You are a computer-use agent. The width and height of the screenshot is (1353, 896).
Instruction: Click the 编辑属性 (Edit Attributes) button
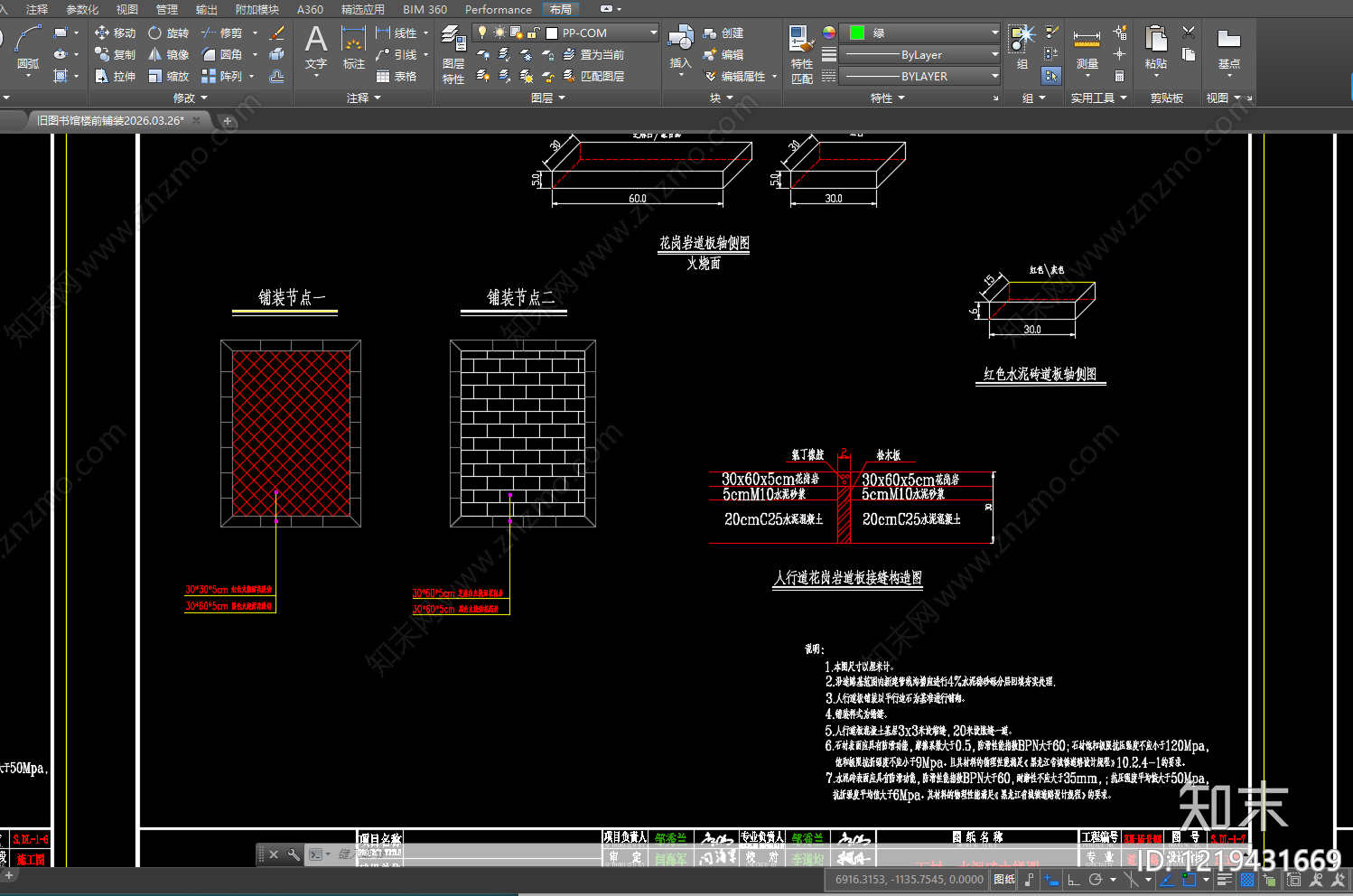[741, 76]
